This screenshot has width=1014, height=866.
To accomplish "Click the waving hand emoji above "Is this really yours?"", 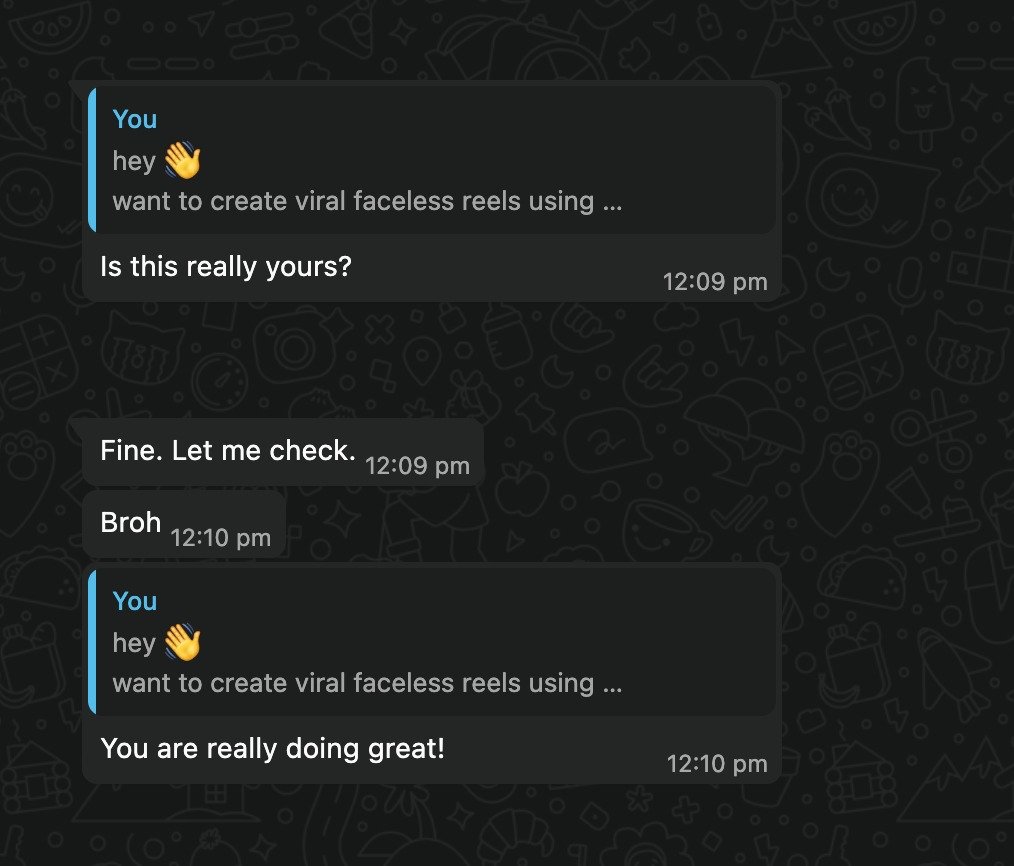I will (182, 160).
